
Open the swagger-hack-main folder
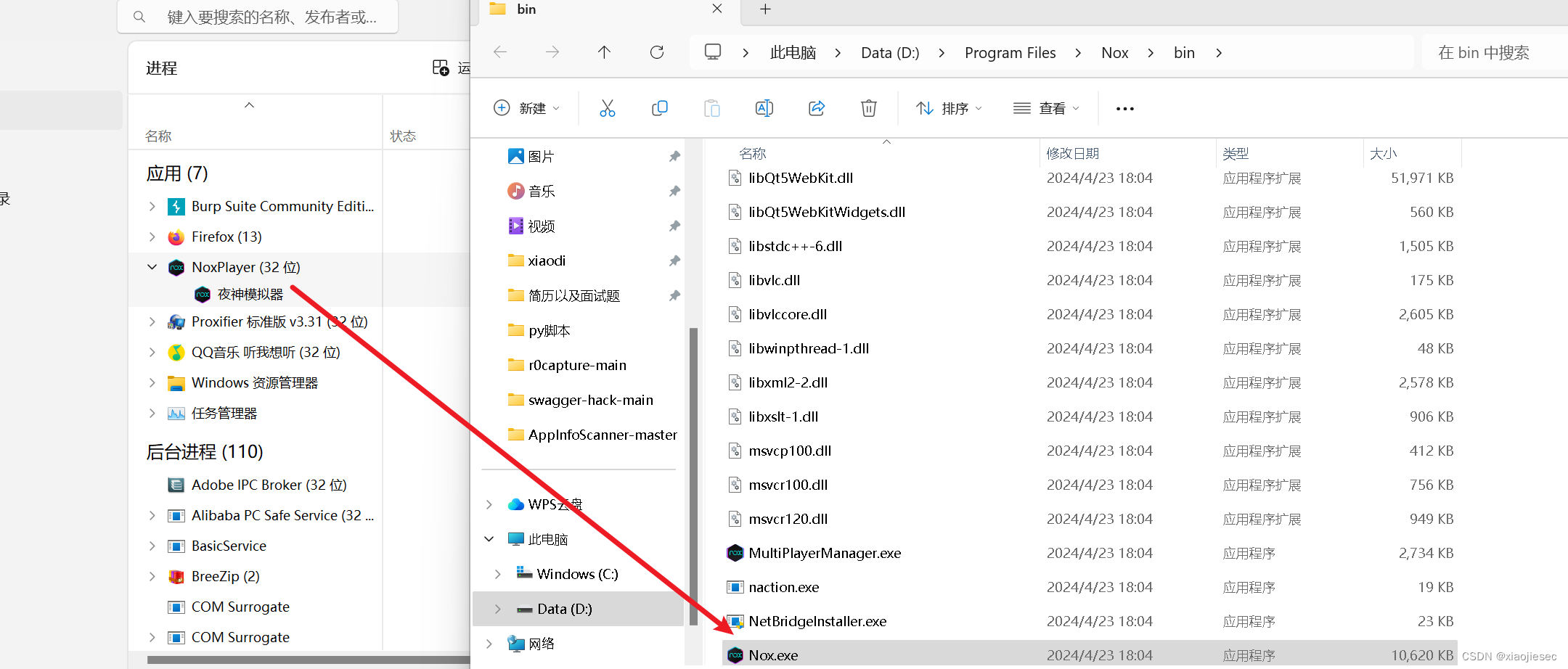tap(591, 400)
